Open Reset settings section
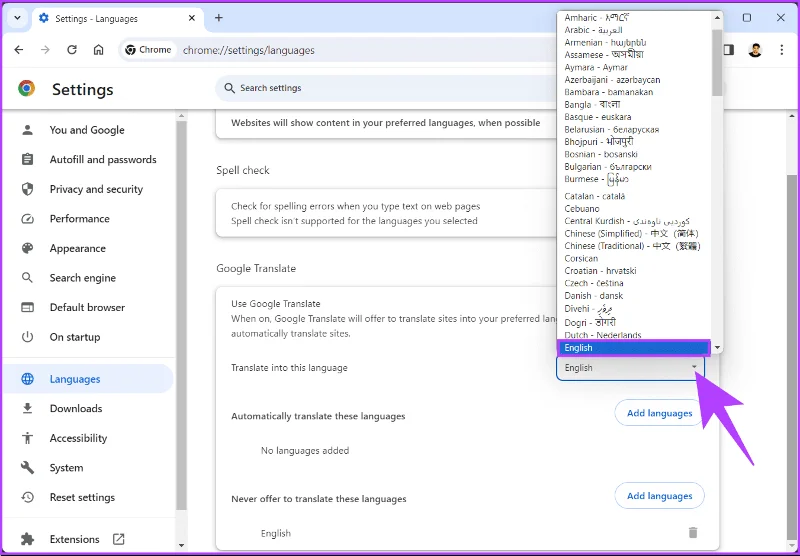The width and height of the screenshot is (800, 556). click(x=82, y=497)
